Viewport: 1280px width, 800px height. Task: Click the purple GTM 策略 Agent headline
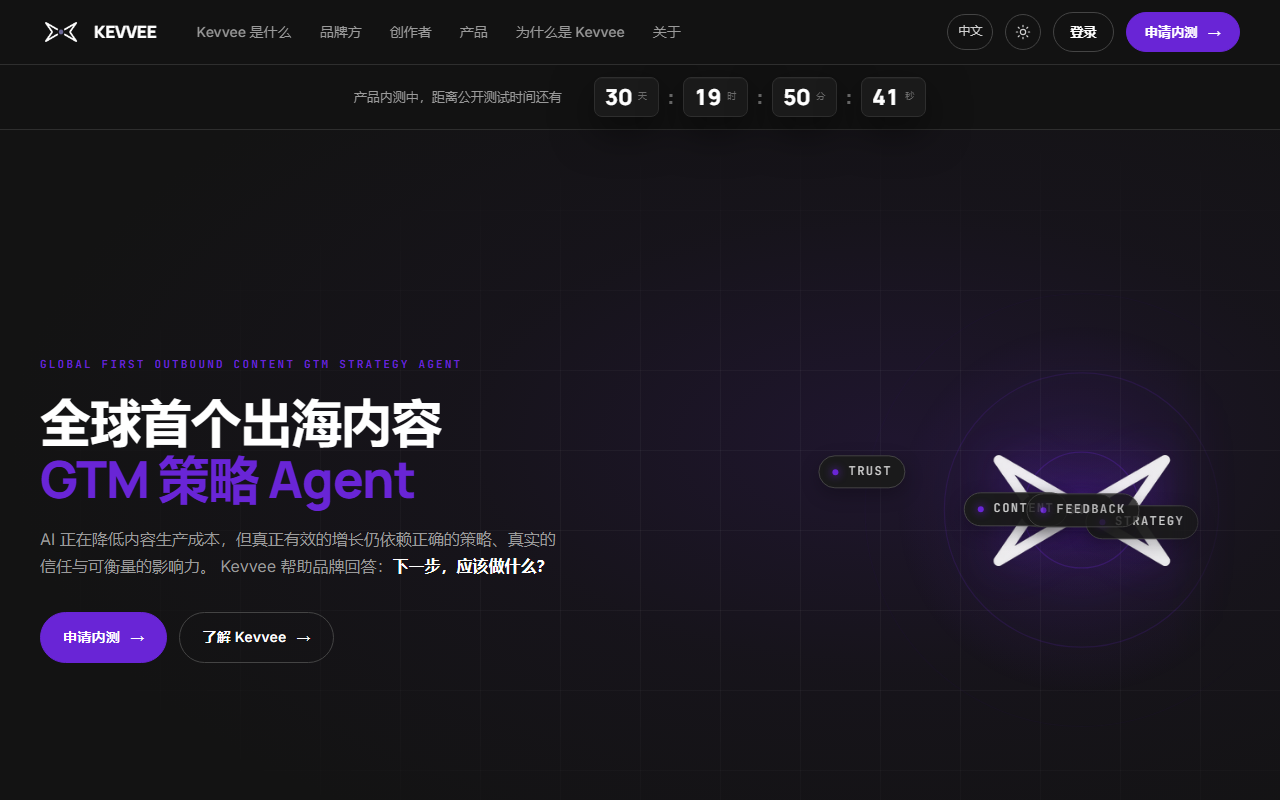coord(227,481)
